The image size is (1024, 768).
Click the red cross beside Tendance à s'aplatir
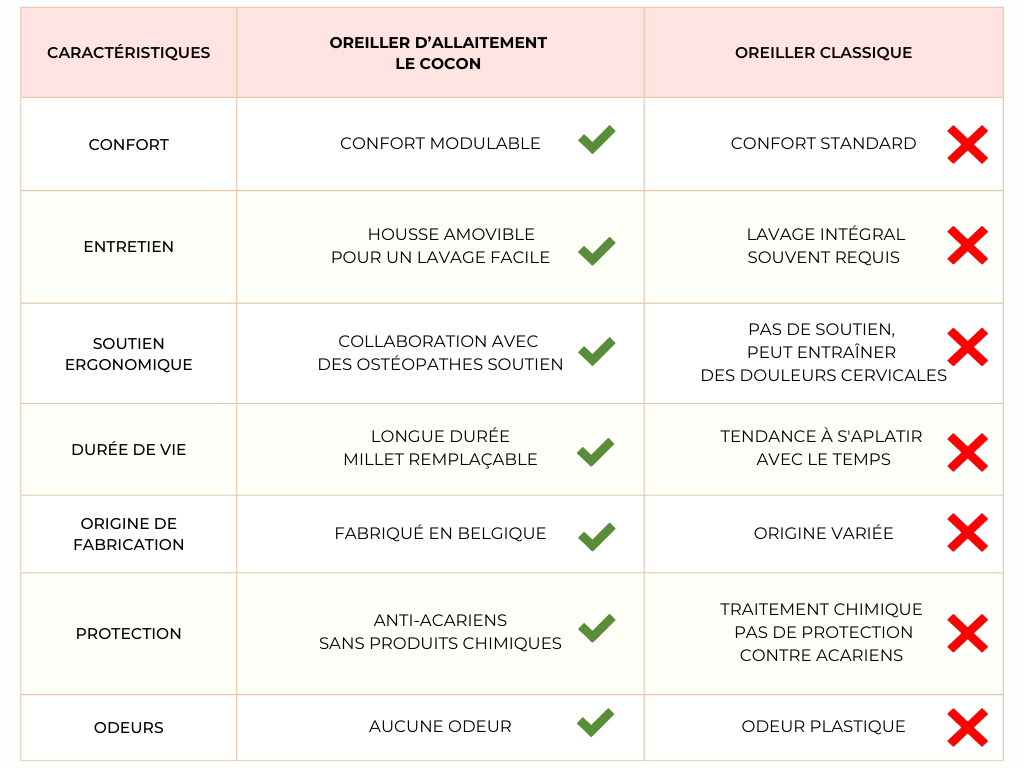point(967,452)
